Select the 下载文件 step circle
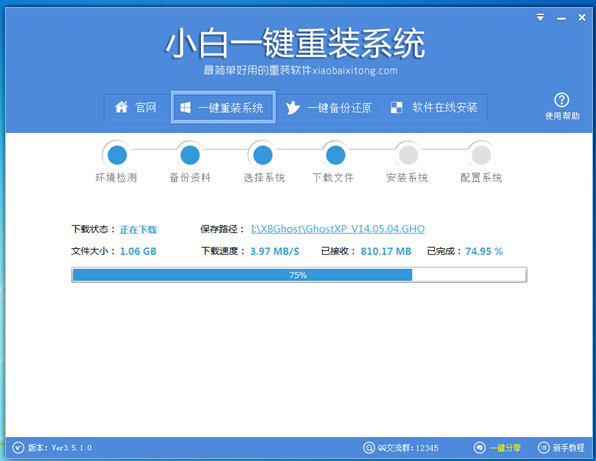 (x=336, y=155)
